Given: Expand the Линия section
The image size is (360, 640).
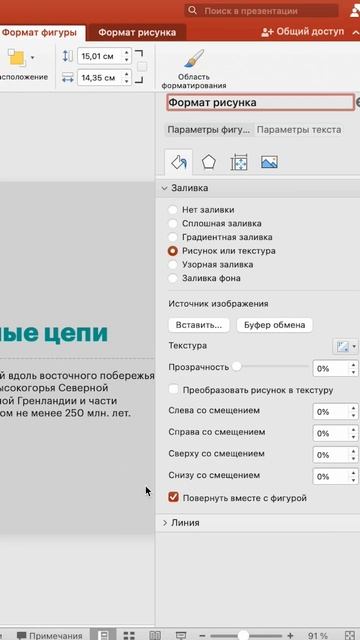Looking at the screenshot, I should [164, 523].
